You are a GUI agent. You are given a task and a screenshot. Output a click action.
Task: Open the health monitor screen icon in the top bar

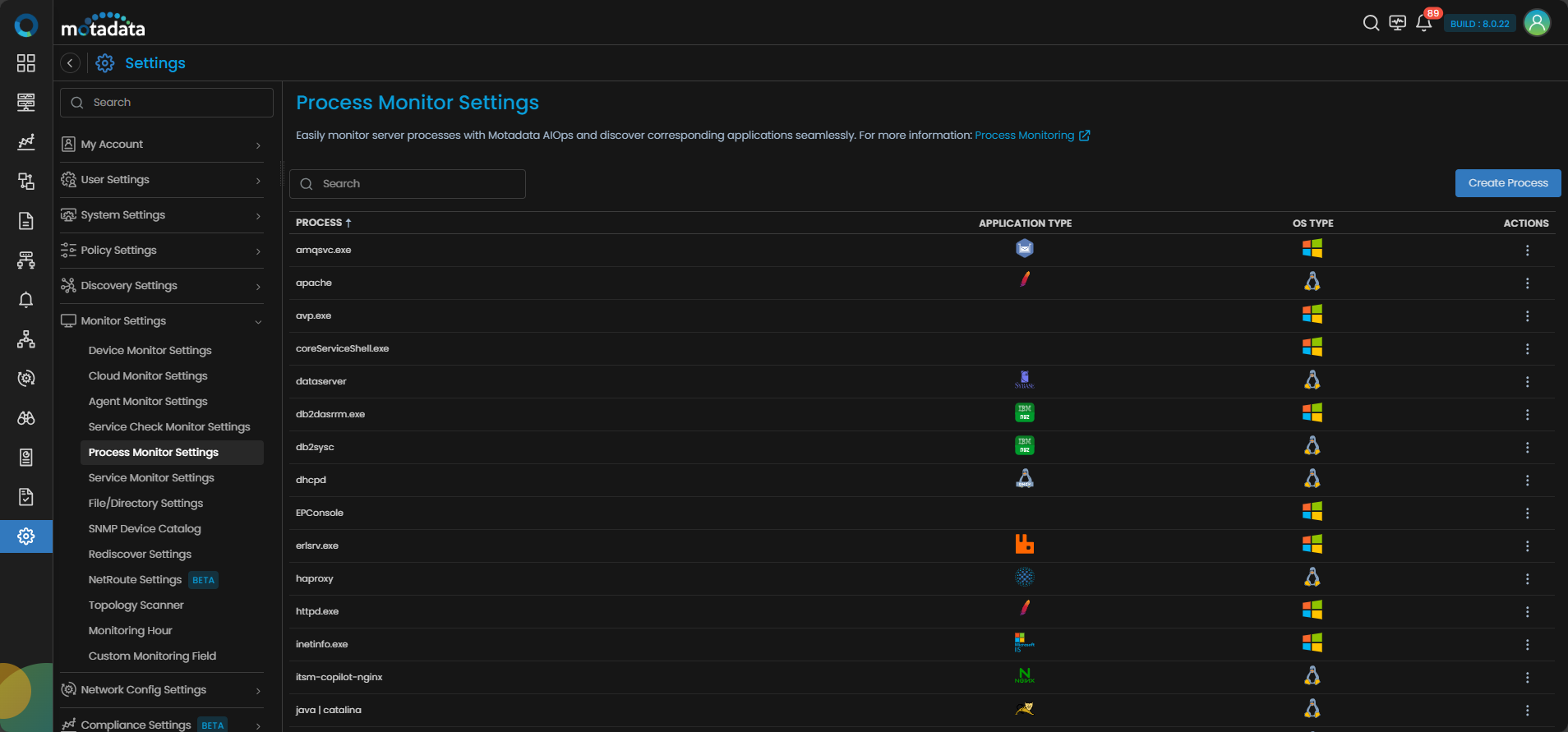coord(1397,23)
